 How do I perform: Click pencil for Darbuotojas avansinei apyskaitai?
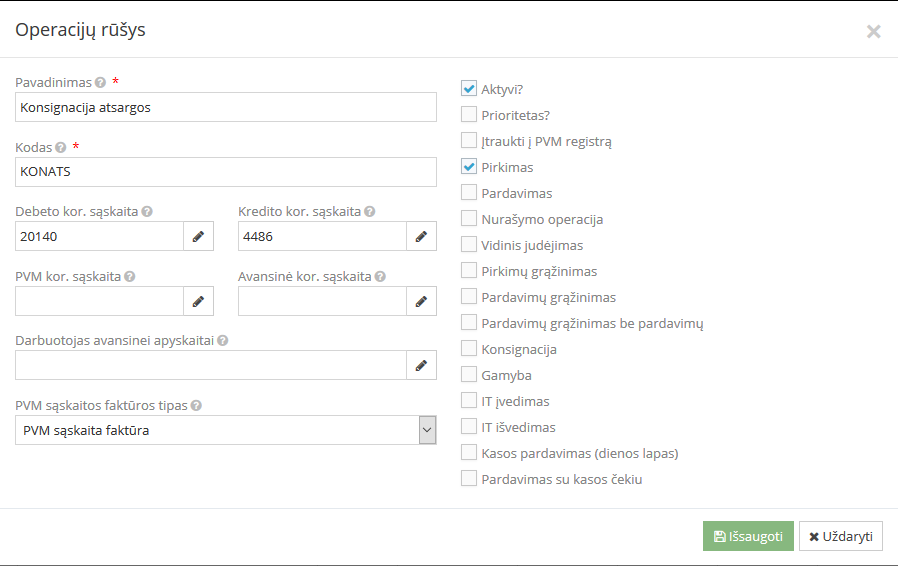click(x=421, y=365)
